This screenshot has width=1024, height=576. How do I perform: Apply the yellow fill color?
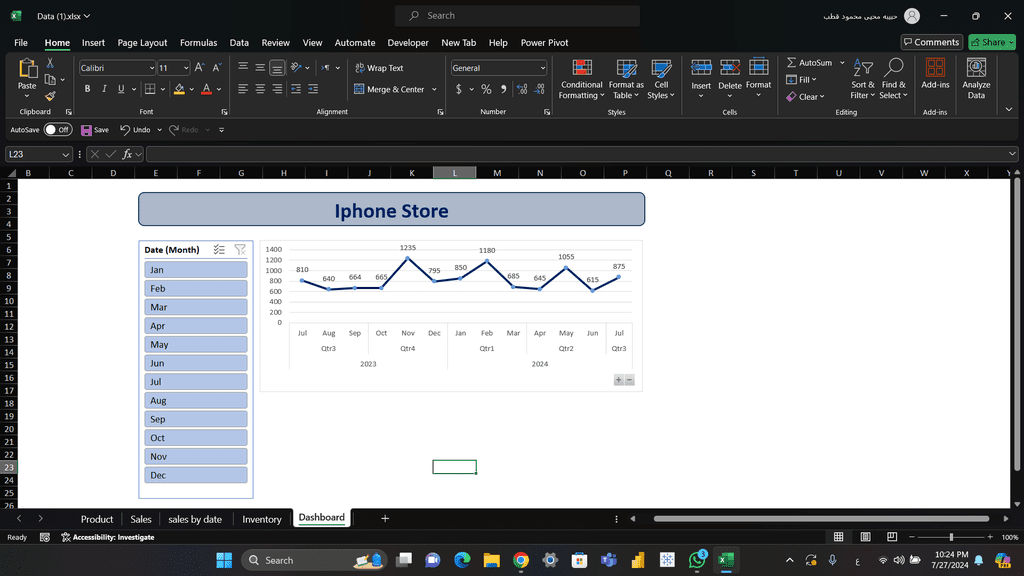tap(179, 89)
